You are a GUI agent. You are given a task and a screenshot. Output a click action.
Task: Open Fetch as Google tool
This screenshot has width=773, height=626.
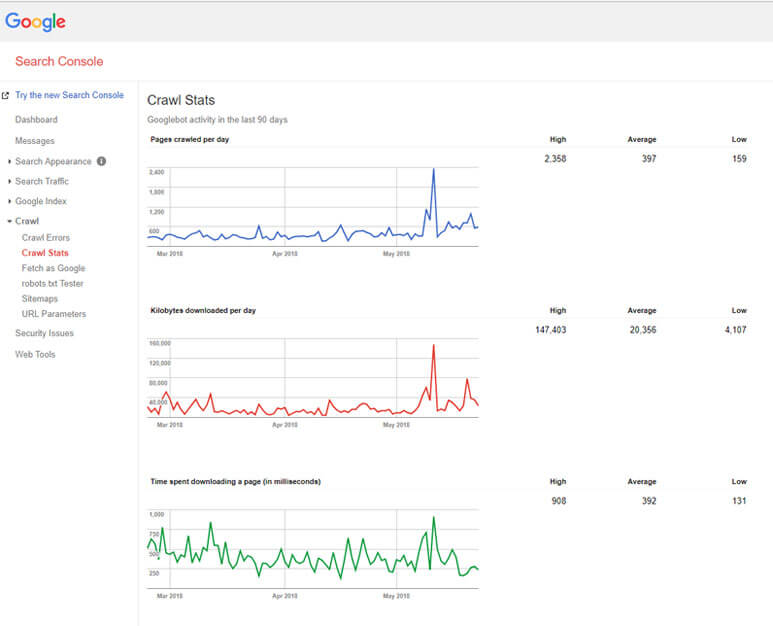pos(53,268)
